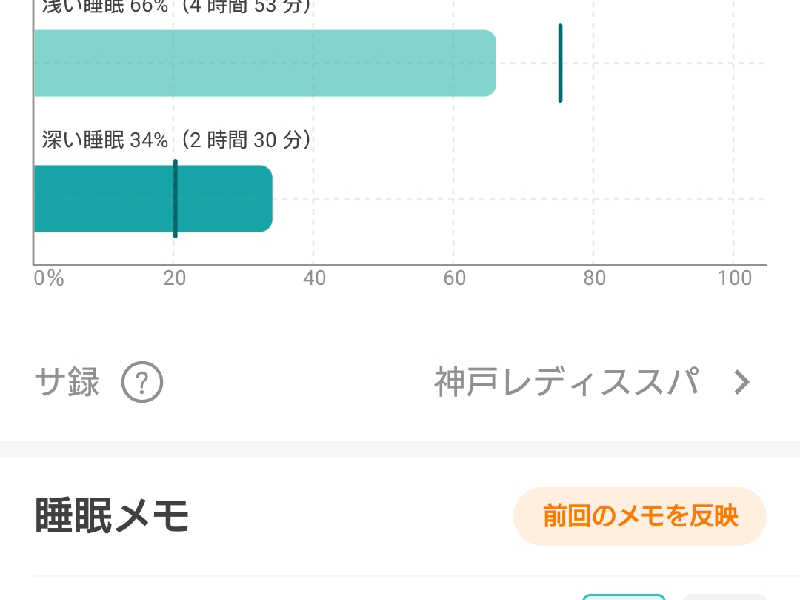Click the 睡眠メモ section heading
The image size is (800, 600).
111,516
